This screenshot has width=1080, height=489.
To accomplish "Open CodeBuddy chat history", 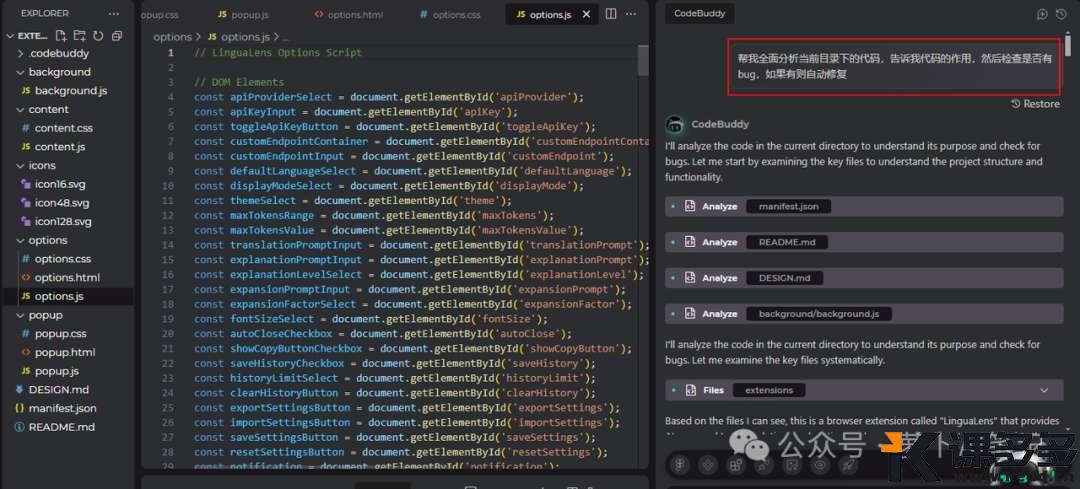I will click(1061, 14).
